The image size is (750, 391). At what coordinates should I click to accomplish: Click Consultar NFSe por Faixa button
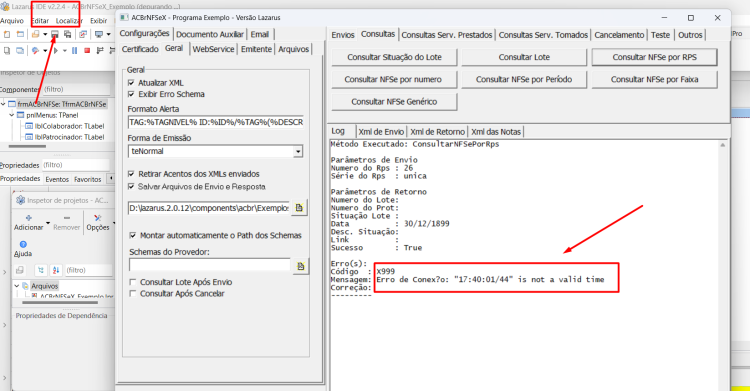654,79
